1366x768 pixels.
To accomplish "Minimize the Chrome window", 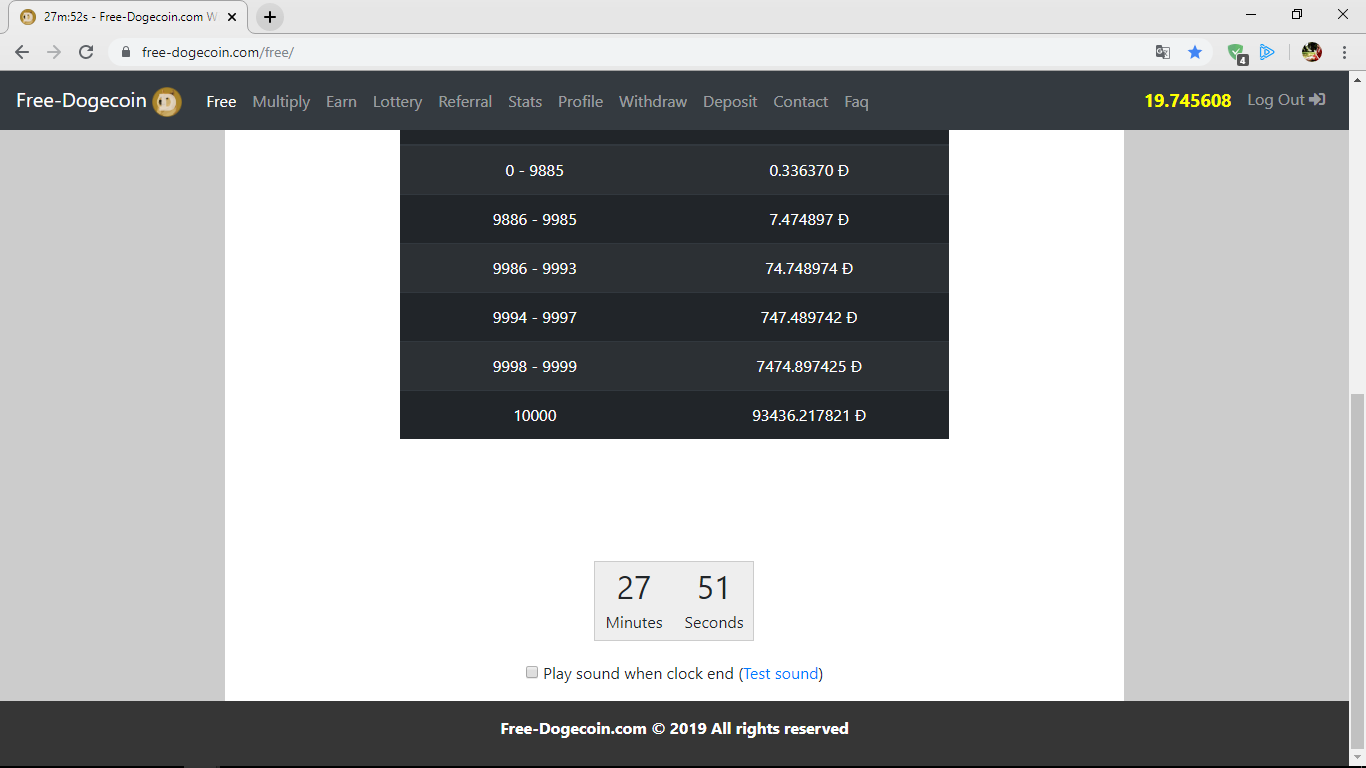I will [x=1252, y=14].
